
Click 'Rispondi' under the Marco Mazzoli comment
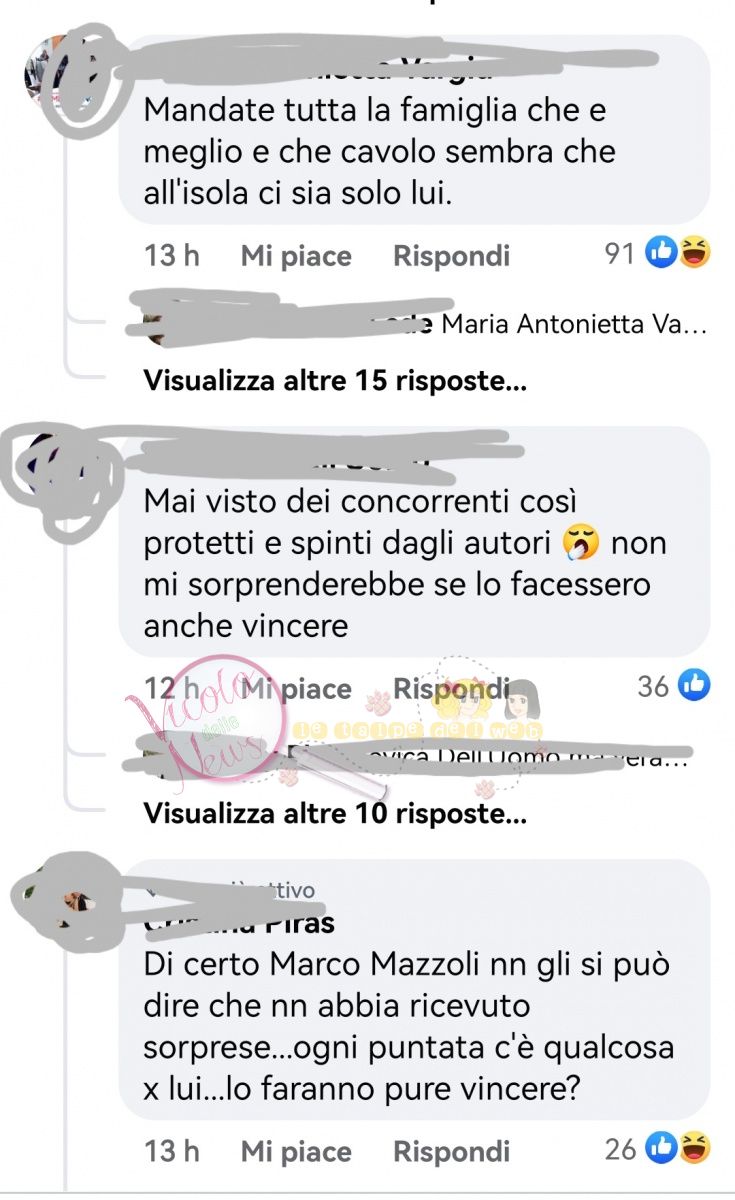(451, 1151)
